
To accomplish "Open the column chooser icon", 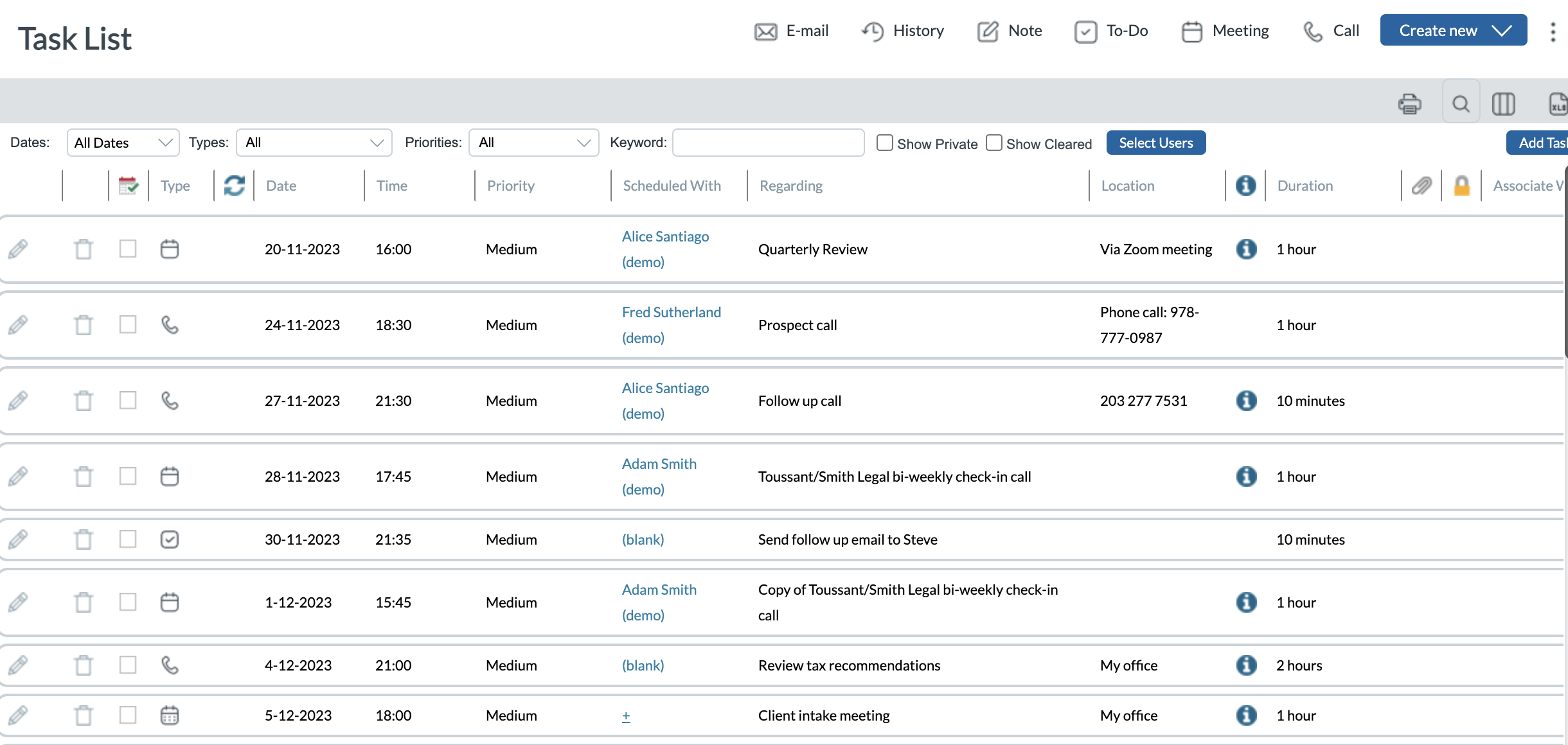I will click(x=1503, y=103).
